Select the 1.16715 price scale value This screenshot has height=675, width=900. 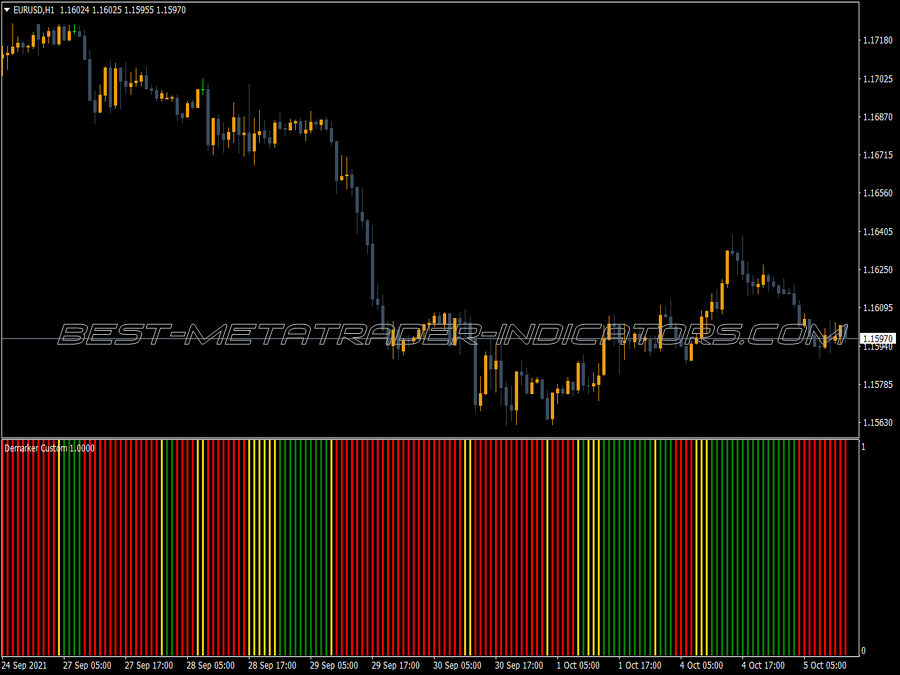click(878, 155)
